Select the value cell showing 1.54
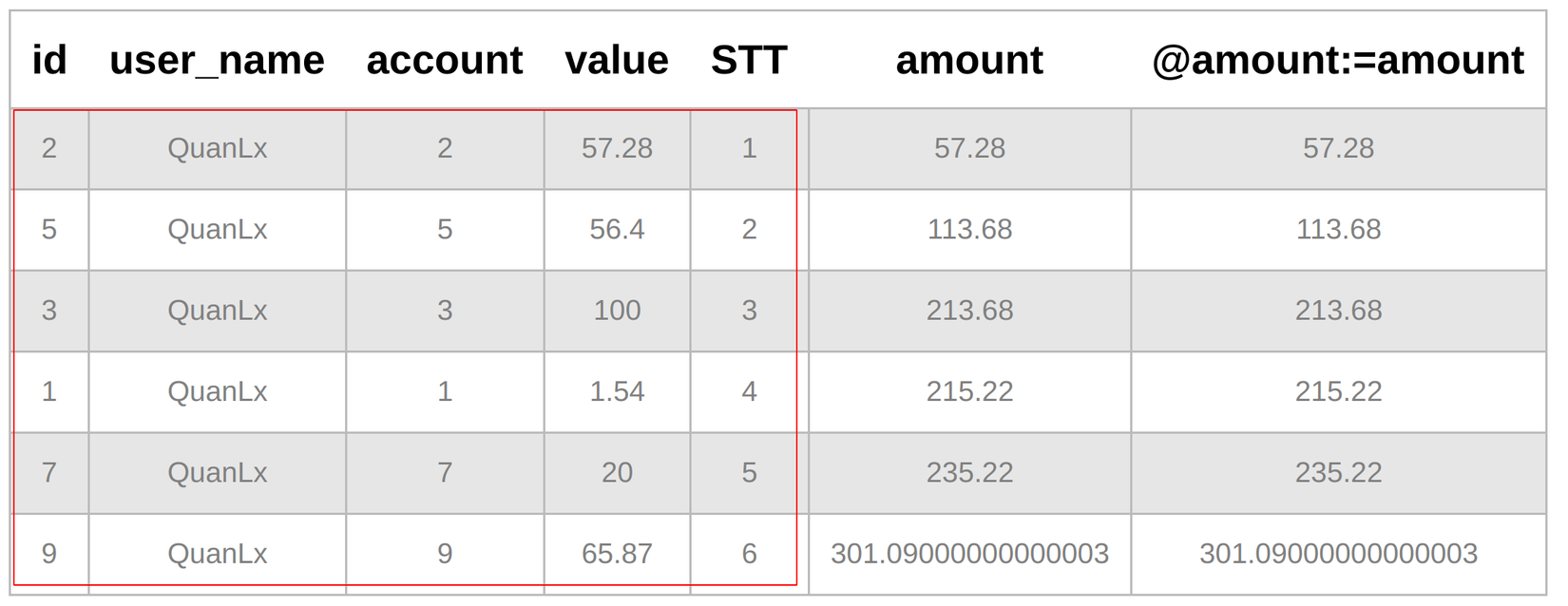The image size is (1568, 606). [x=617, y=391]
